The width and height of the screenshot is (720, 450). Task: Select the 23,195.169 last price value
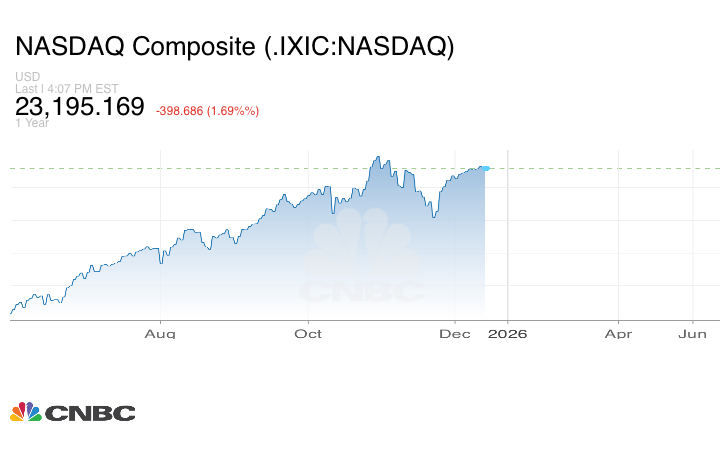(80, 107)
